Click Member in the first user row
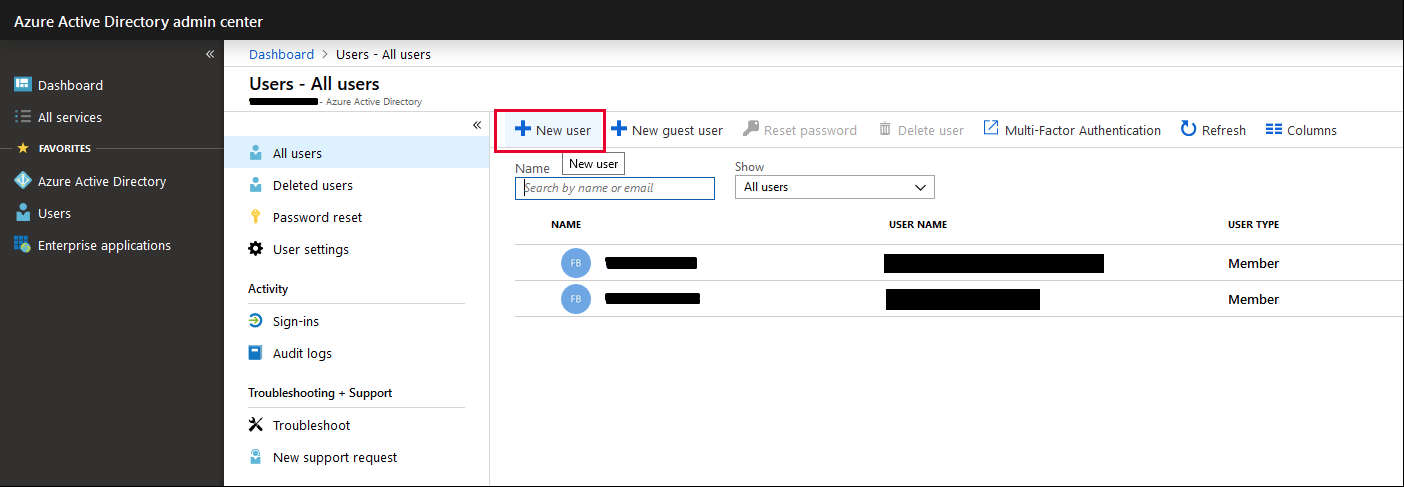The width and height of the screenshot is (1404, 487). coord(1254,263)
